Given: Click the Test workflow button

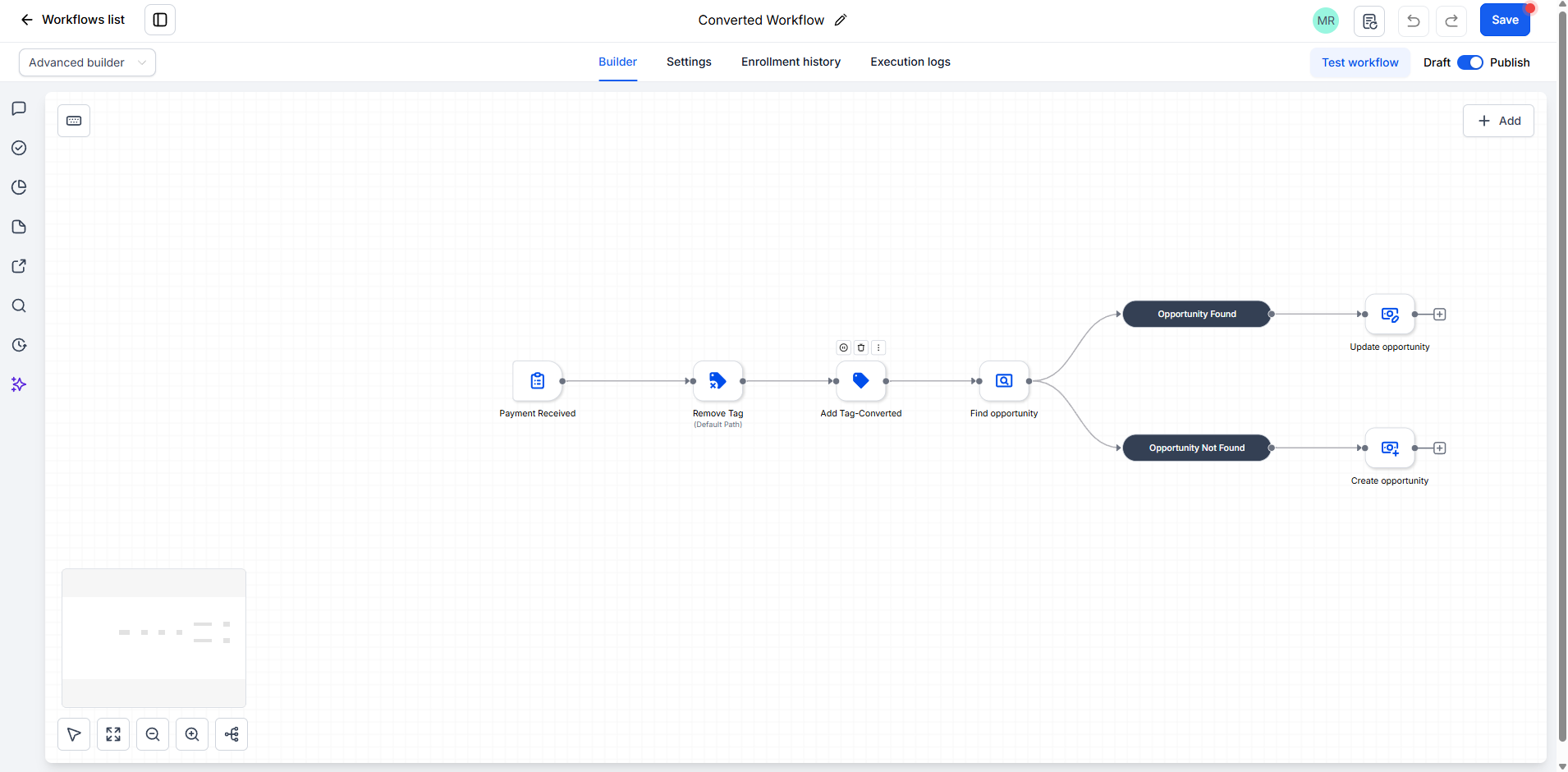Looking at the screenshot, I should pyautogui.click(x=1360, y=62).
